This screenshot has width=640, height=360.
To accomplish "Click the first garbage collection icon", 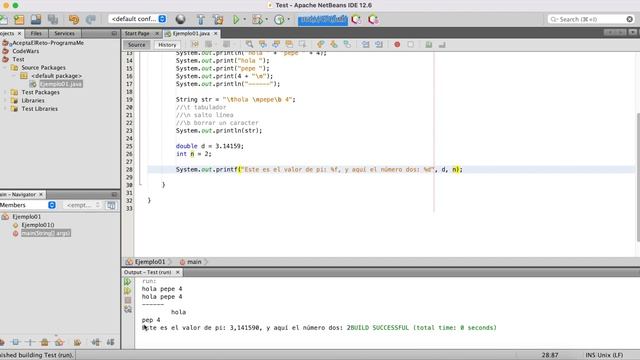I will 356,19.
